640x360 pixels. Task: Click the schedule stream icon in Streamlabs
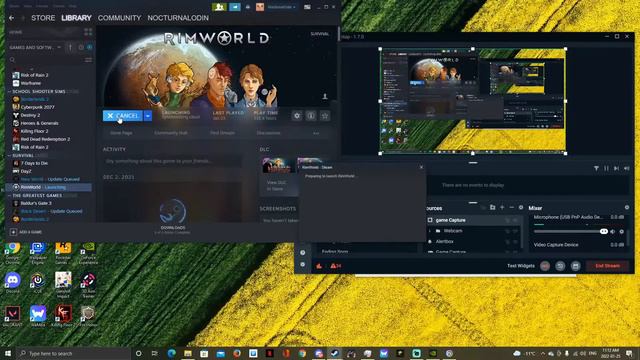click(x=576, y=266)
